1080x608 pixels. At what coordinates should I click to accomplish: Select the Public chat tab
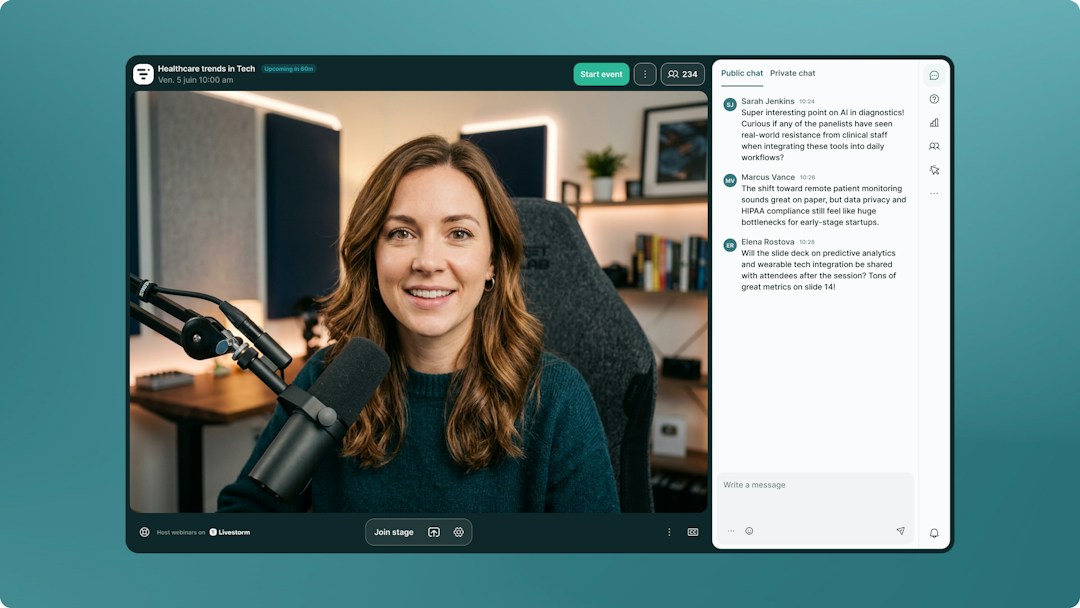point(742,73)
